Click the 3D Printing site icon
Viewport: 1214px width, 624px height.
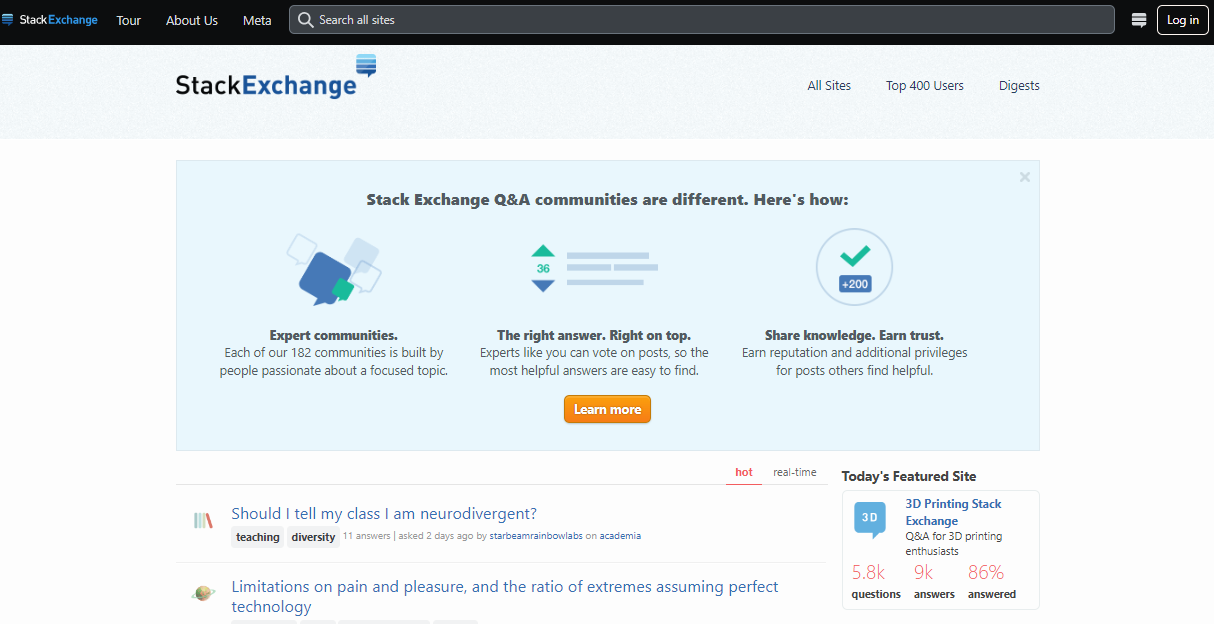(x=869, y=518)
